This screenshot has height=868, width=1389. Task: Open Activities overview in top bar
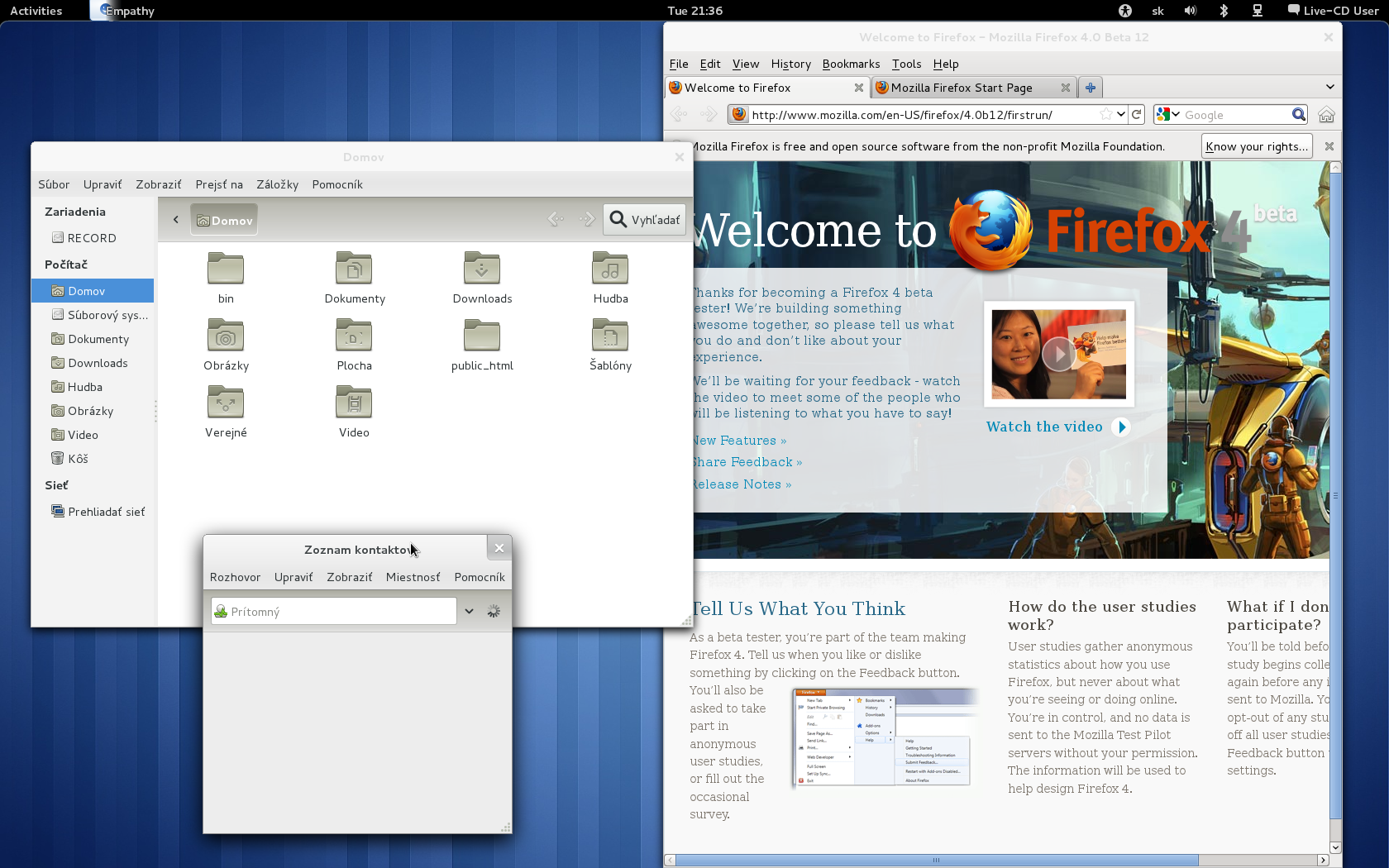(x=36, y=11)
